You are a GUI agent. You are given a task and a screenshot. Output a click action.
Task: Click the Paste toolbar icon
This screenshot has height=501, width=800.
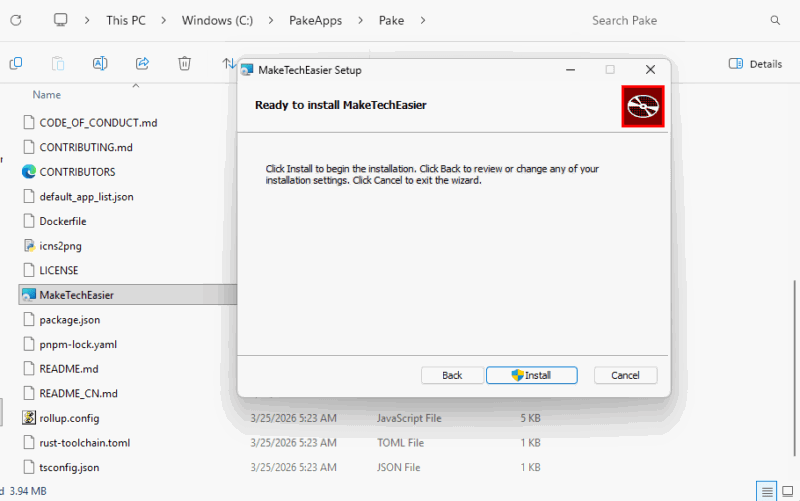pyautogui.click(x=58, y=63)
